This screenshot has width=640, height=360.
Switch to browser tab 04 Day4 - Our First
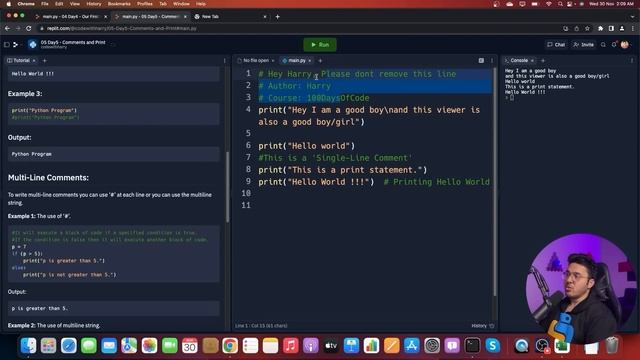70,17
